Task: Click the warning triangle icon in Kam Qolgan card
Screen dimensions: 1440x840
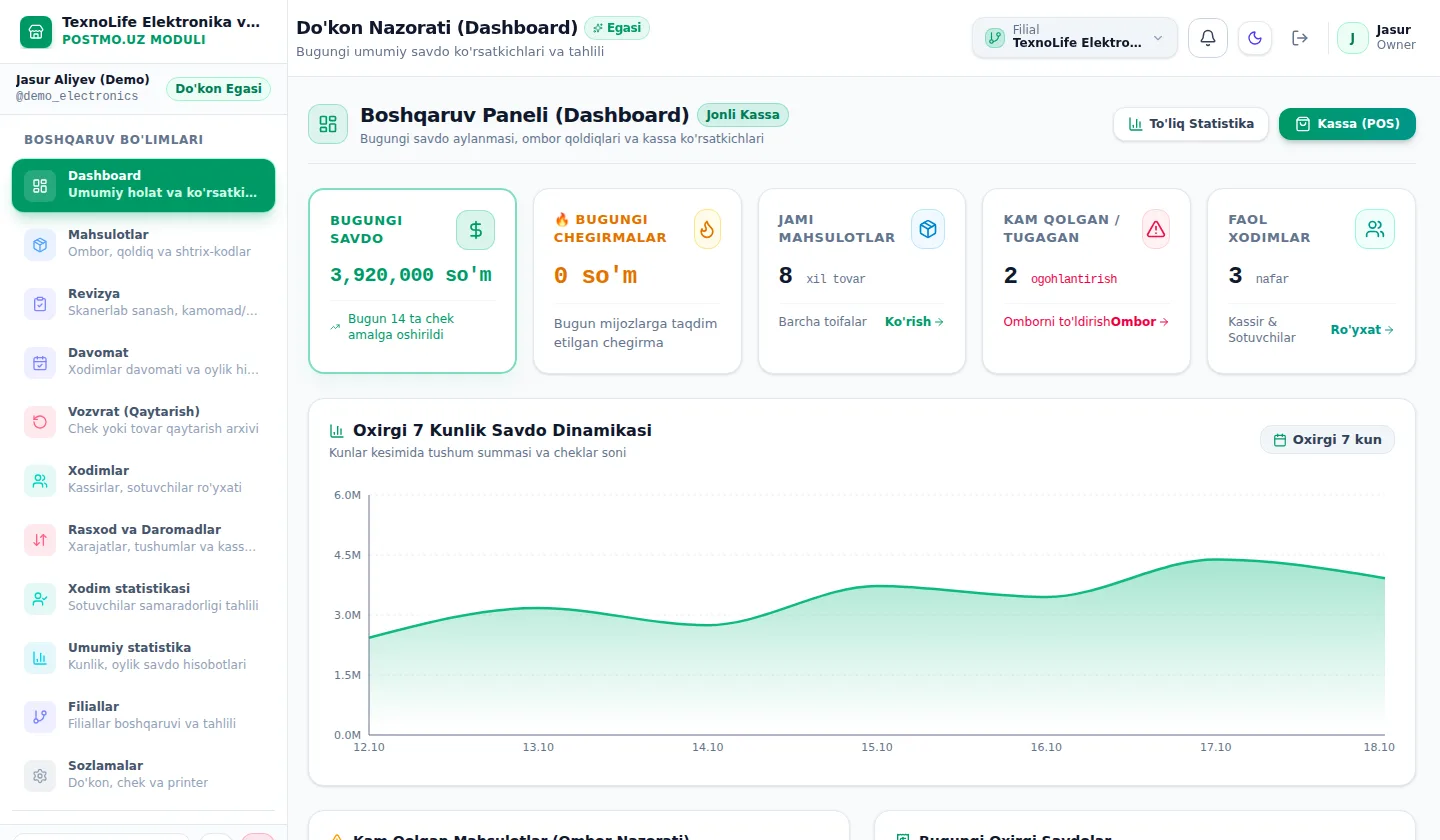Action: 1156,229
